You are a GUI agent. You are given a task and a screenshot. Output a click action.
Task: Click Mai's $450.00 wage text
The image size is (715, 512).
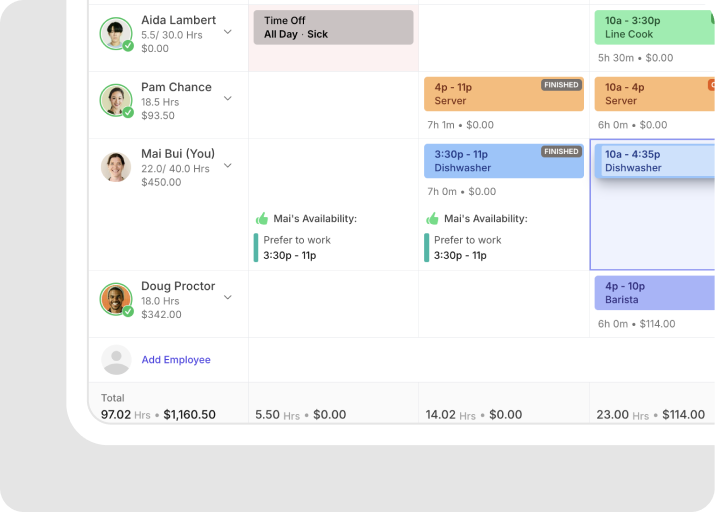[x=161, y=182]
